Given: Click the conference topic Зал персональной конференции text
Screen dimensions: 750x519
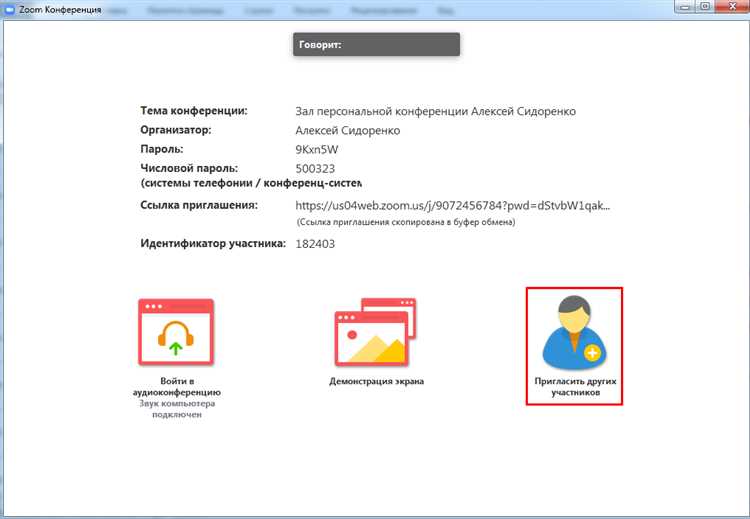Looking at the screenshot, I should [435, 111].
